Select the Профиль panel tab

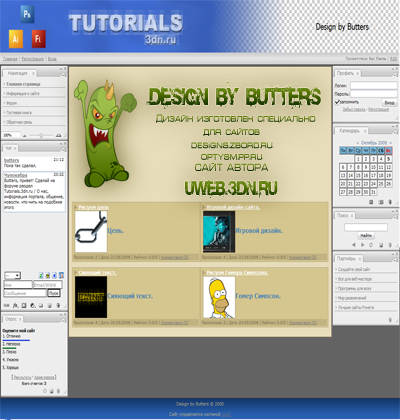(348, 73)
